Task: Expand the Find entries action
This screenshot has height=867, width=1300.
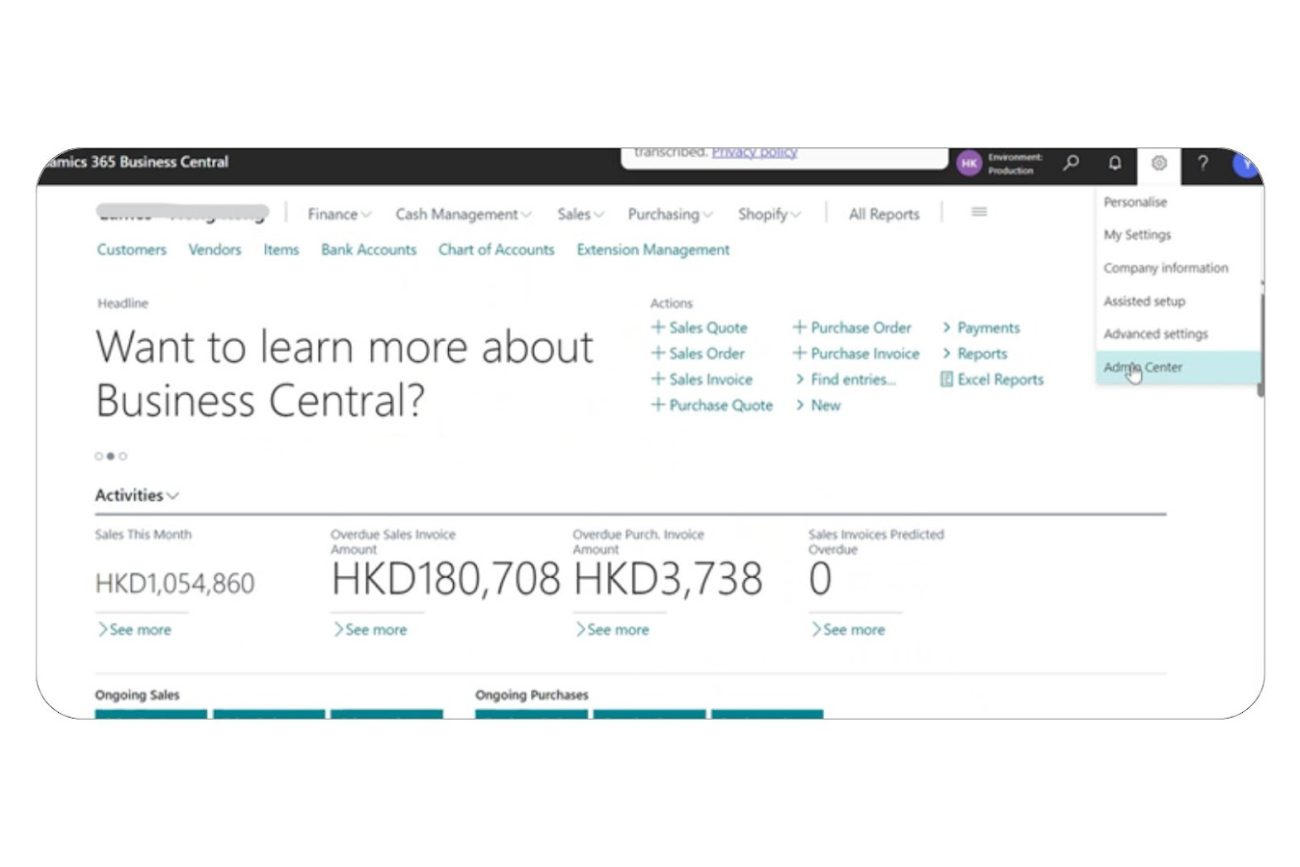Action: (846, 379)
